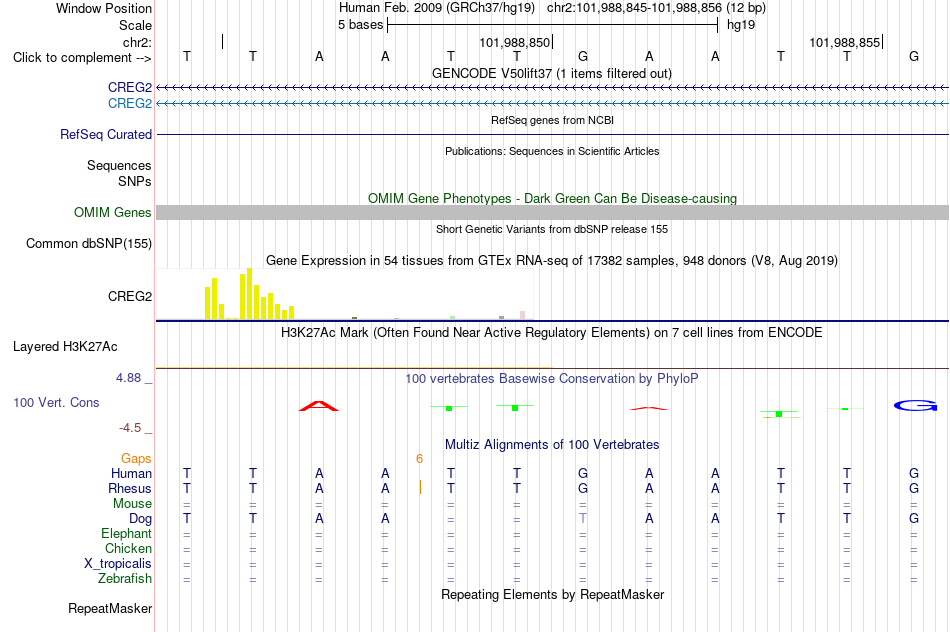
Task: Click 'Publications: Sequences in Scientific Articles' title
Action: pyautogui.click(x=552, y=151)
